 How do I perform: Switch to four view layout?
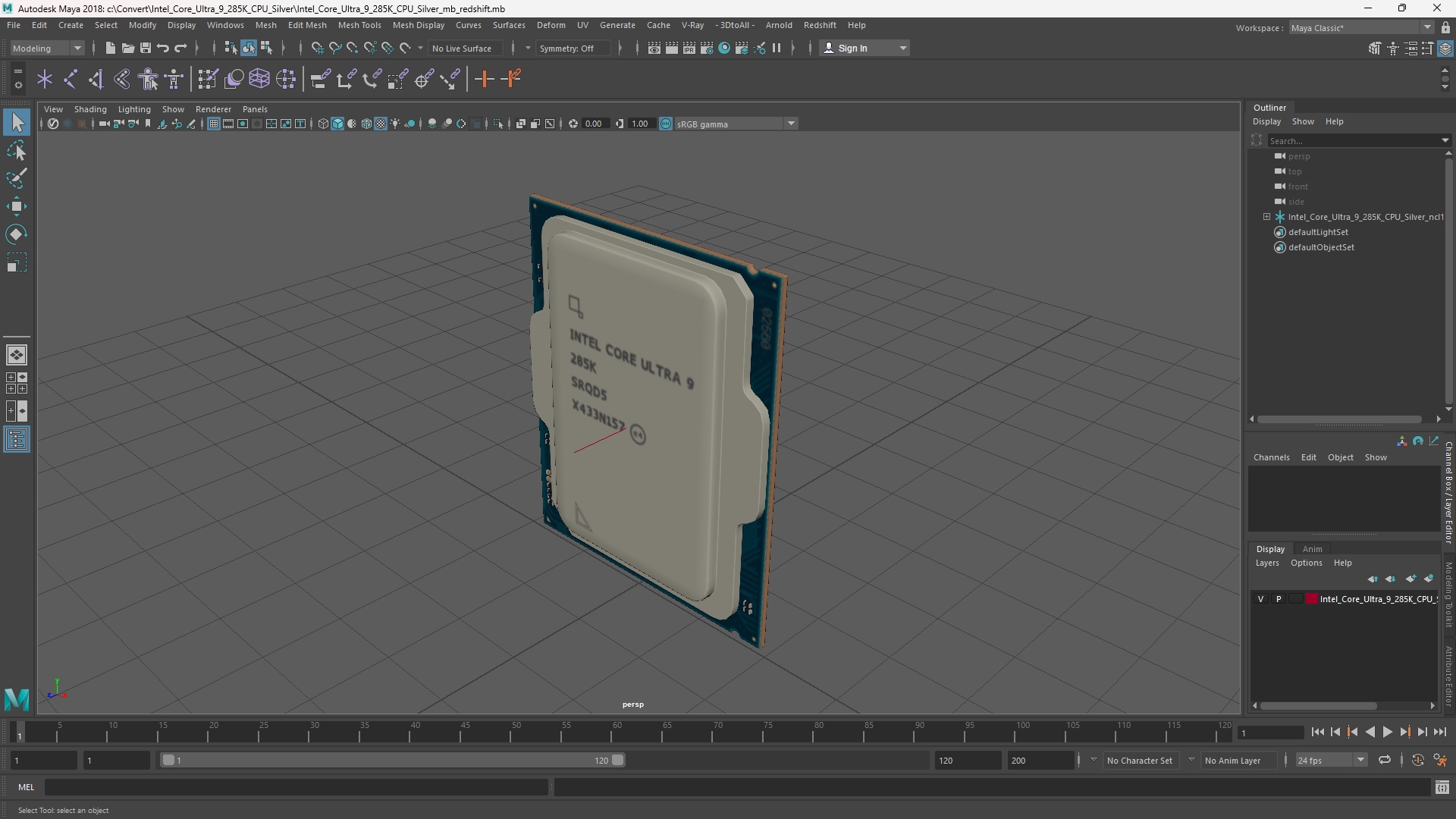click(x=17, y=383)
